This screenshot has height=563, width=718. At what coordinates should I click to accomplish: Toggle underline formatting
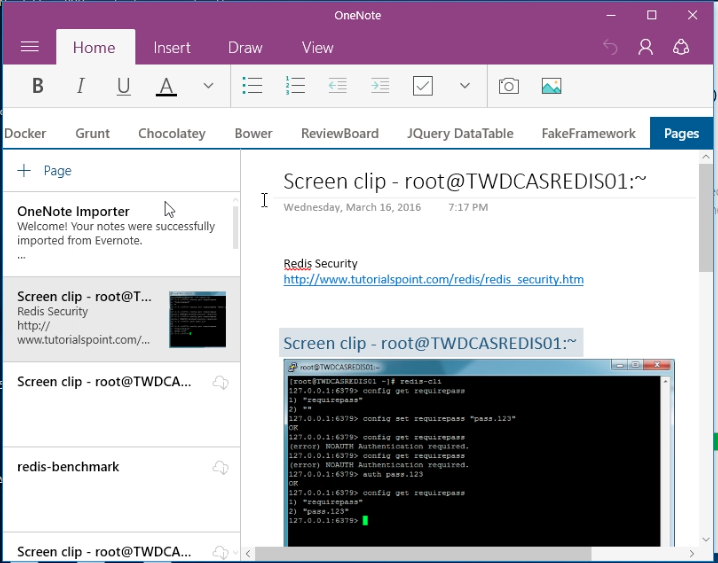point(124,86)
